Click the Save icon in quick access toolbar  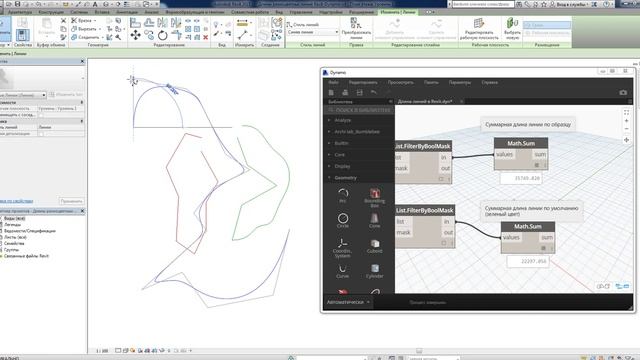(18, 4)
